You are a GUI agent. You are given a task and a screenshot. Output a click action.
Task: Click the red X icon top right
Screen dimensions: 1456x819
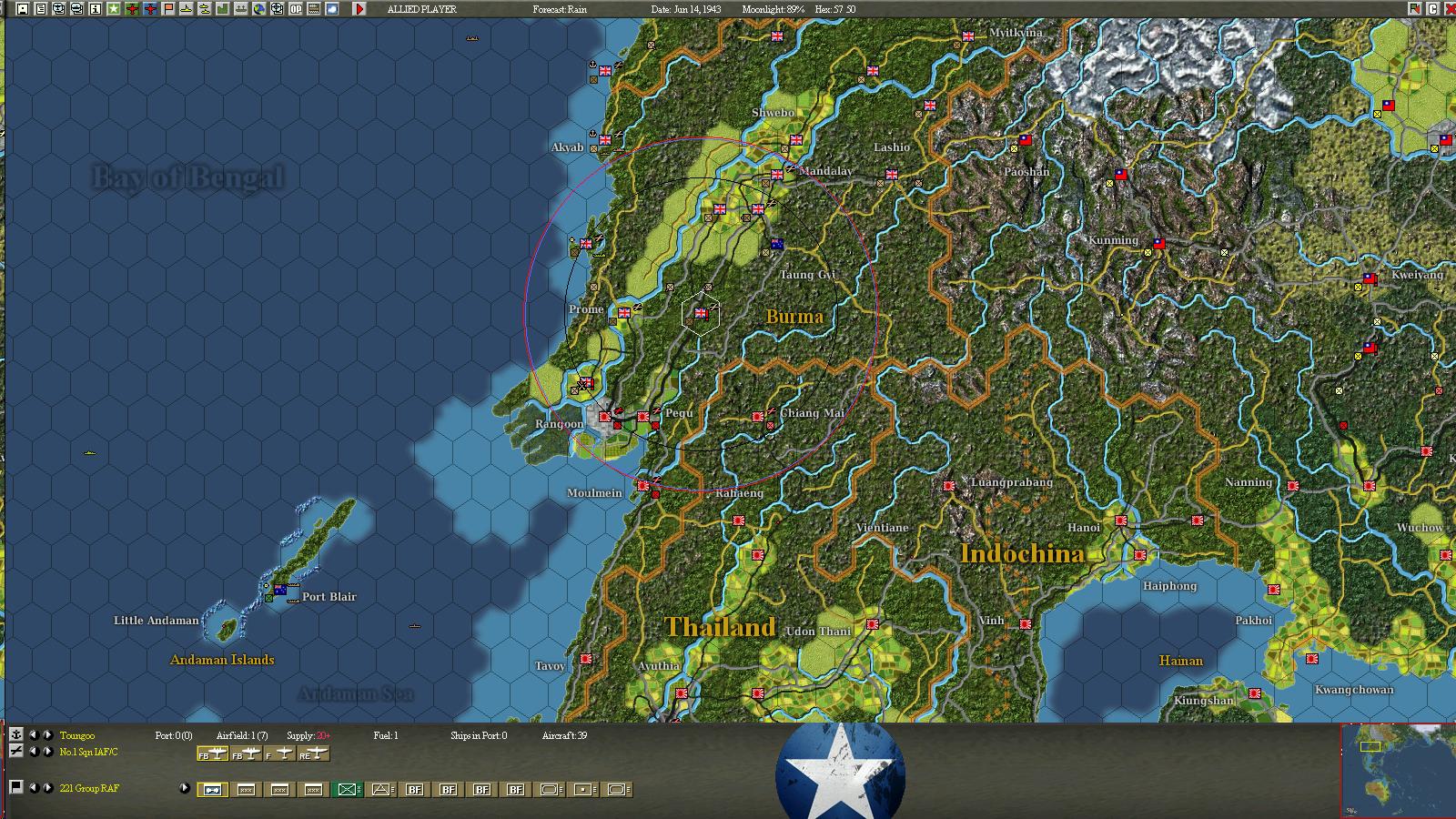[x=1450, y=9]
